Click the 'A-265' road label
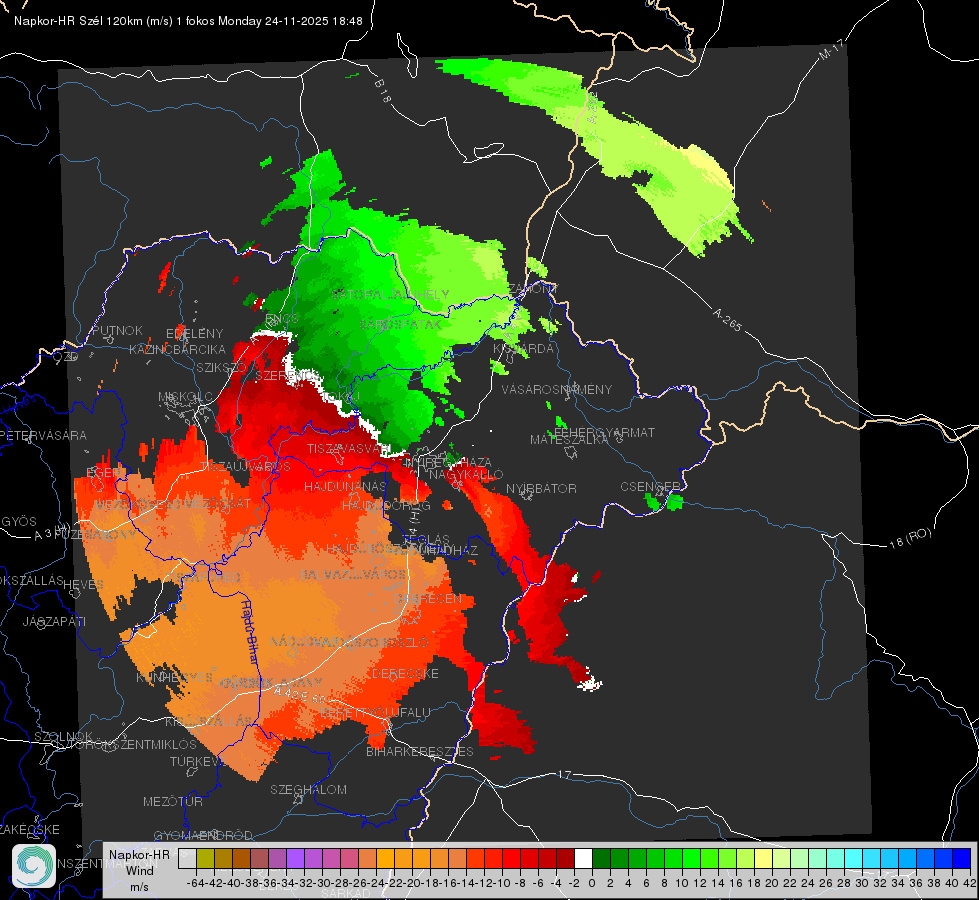 (x=727, y=319)
